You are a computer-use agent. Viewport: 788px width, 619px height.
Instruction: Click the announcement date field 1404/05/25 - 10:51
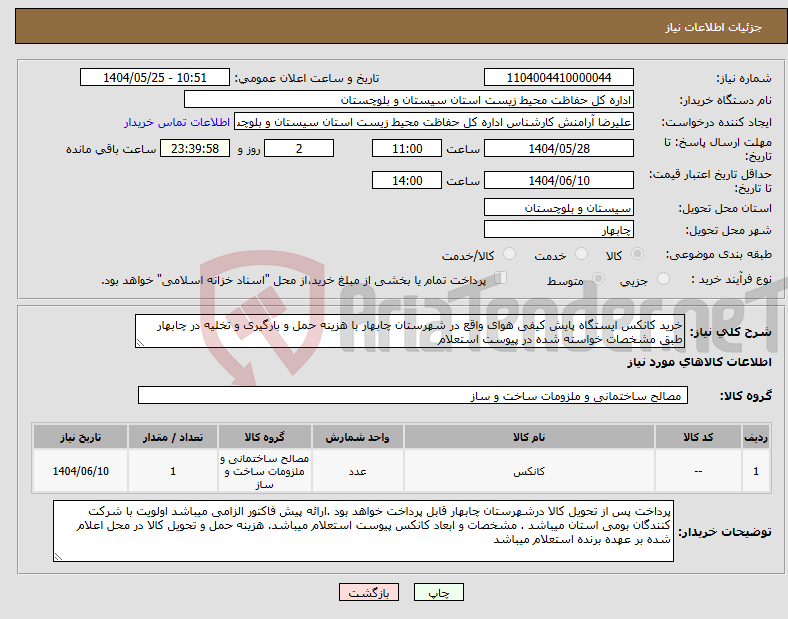(155, 77)
